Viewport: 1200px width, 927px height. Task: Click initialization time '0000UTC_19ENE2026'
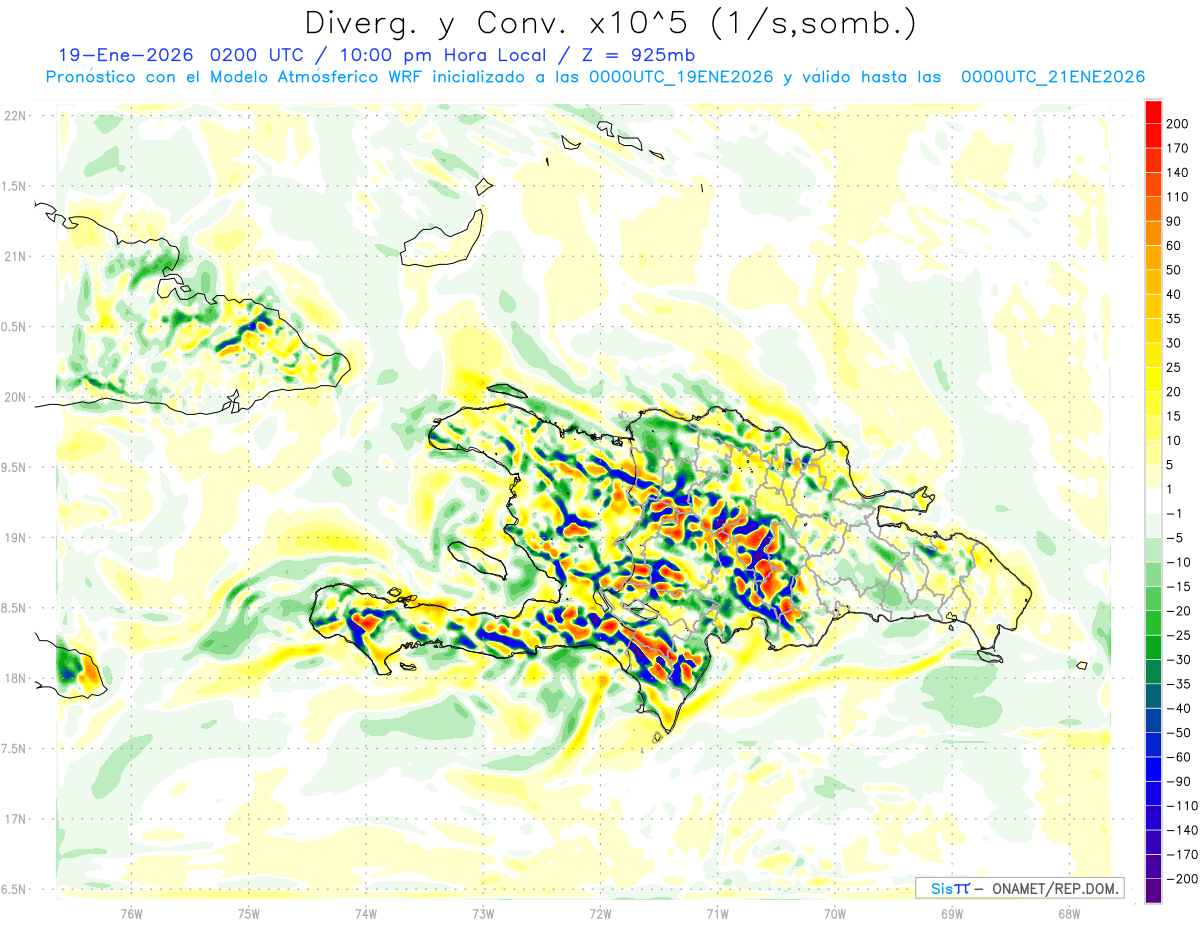click(681, 77)
